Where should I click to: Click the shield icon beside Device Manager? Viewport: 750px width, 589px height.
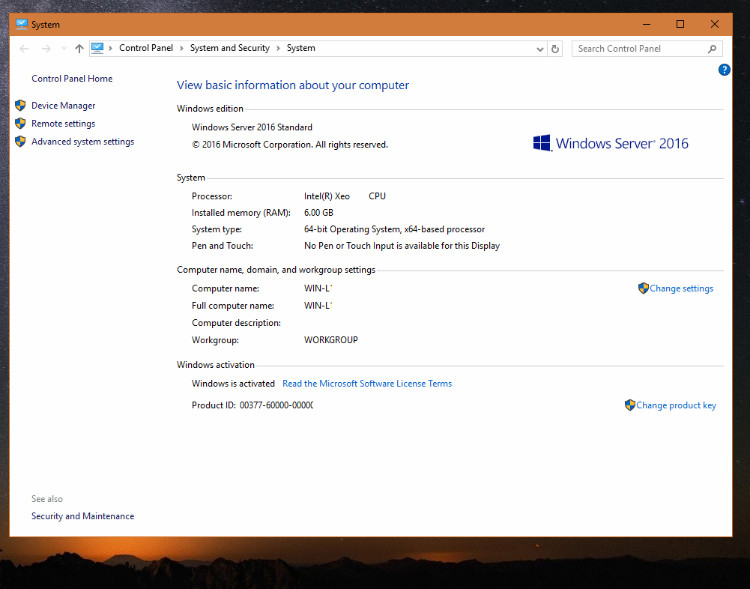20,105
